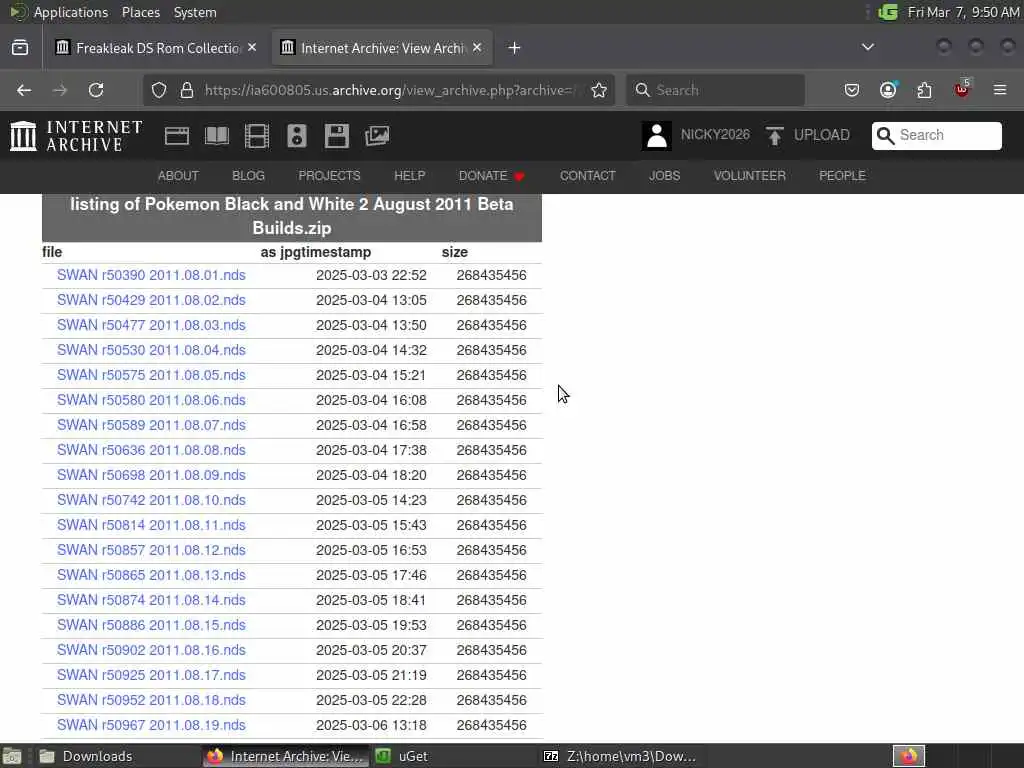The width and height of the screenshot is (1024, 768).
Task: Open SWAN r50742 2011.08.10.nds
Action: (x=151, y=500)
